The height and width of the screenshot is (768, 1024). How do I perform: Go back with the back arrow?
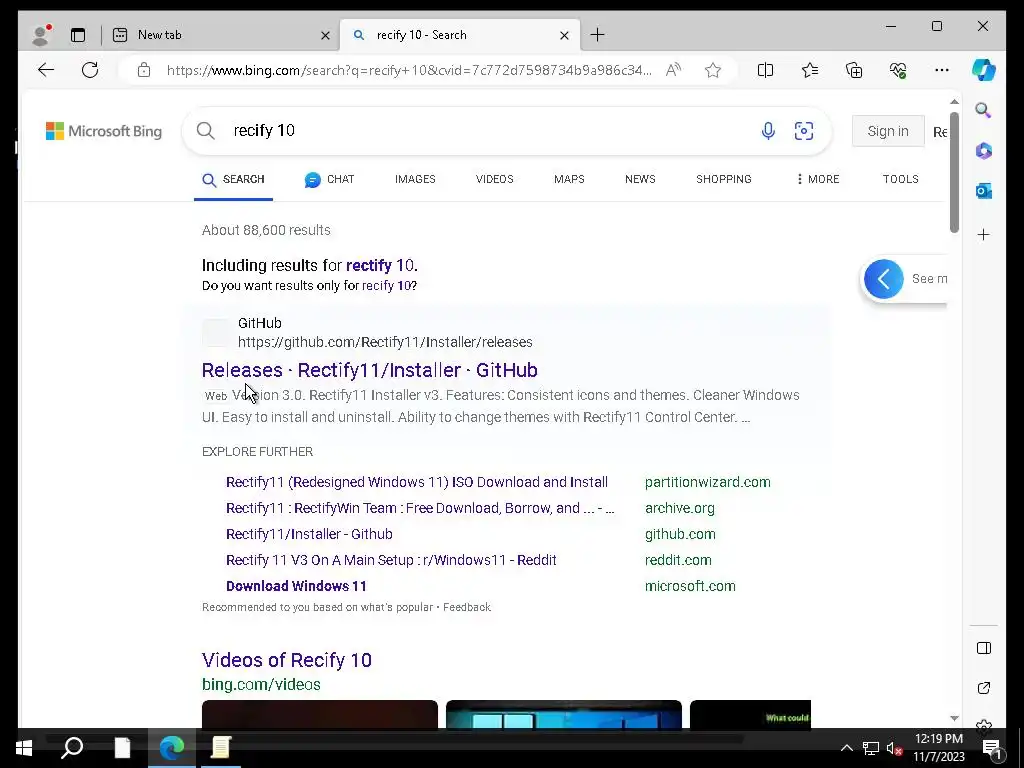[46, 70]
